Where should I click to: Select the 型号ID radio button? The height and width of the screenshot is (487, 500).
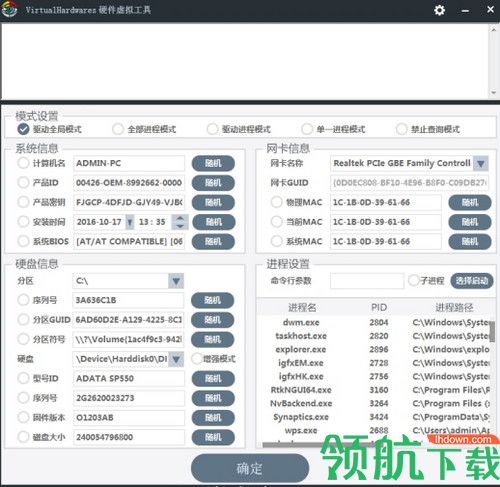[x=23, y=378]
